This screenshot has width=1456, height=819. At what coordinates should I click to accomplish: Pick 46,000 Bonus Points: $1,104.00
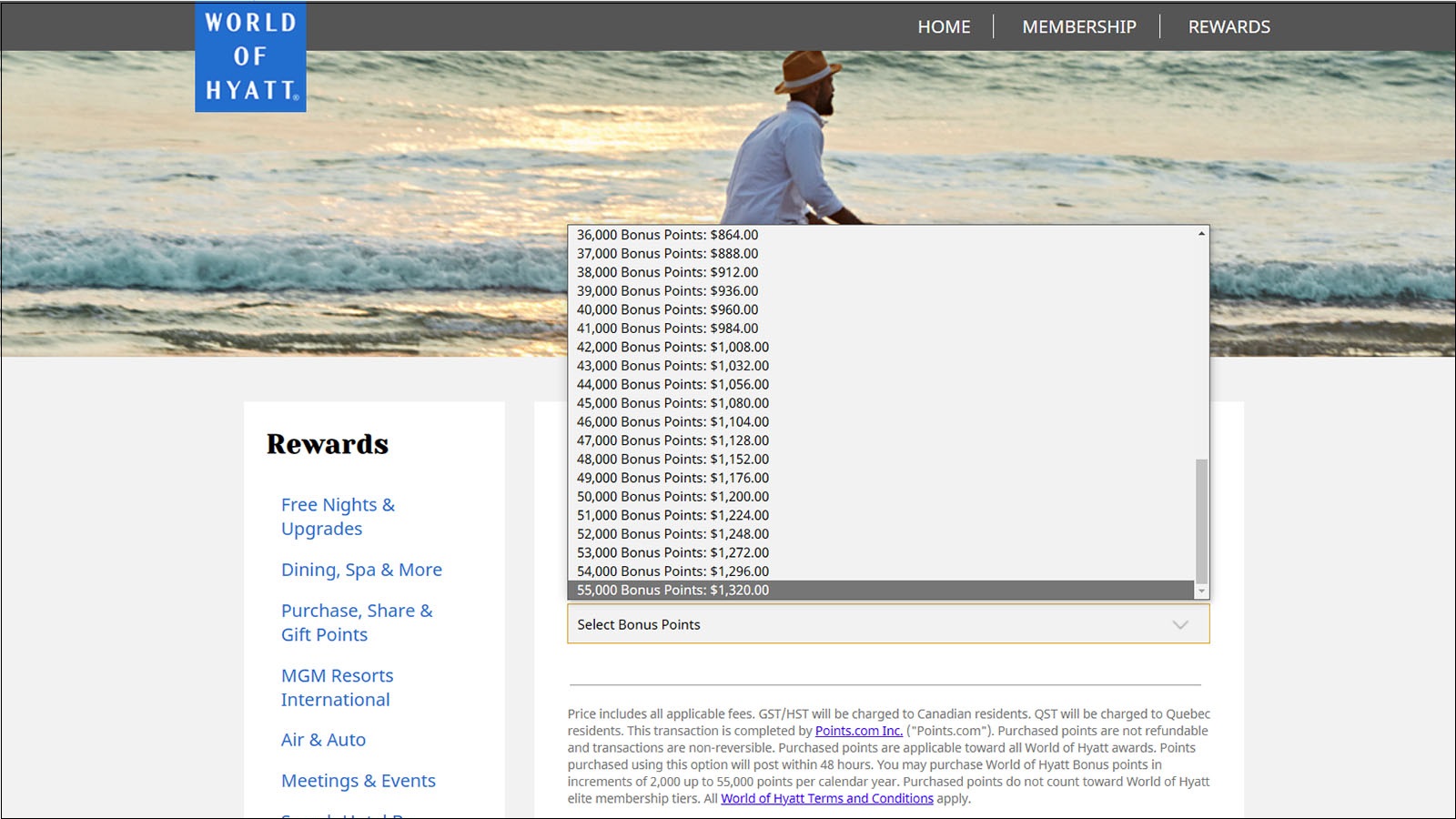pos(881,421)
